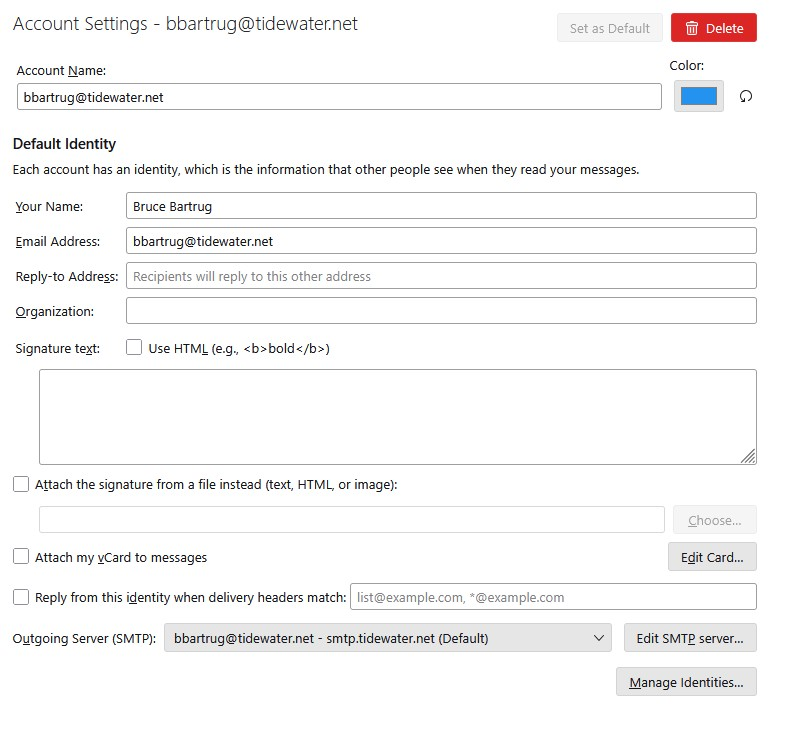Click the Edit Card button
787x733 pixels.
pyautogui.click(x=712, y=557)
